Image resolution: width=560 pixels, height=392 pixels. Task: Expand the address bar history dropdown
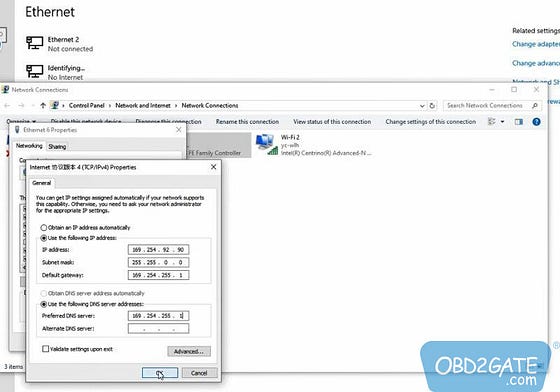pyautogui.click(x=422, y=106)
